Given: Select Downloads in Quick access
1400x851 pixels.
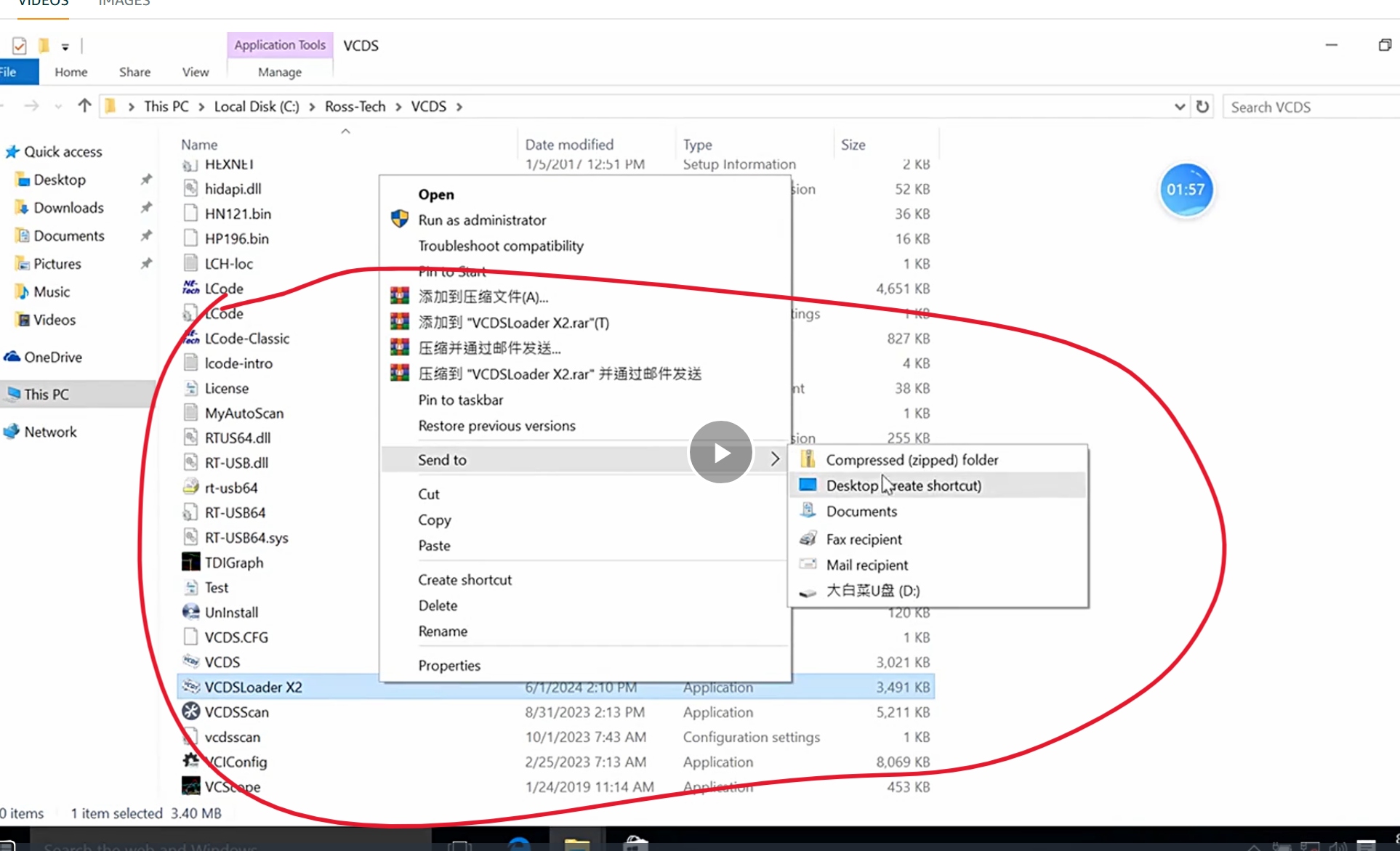Looking at the screenshot, I should (68, 208).
